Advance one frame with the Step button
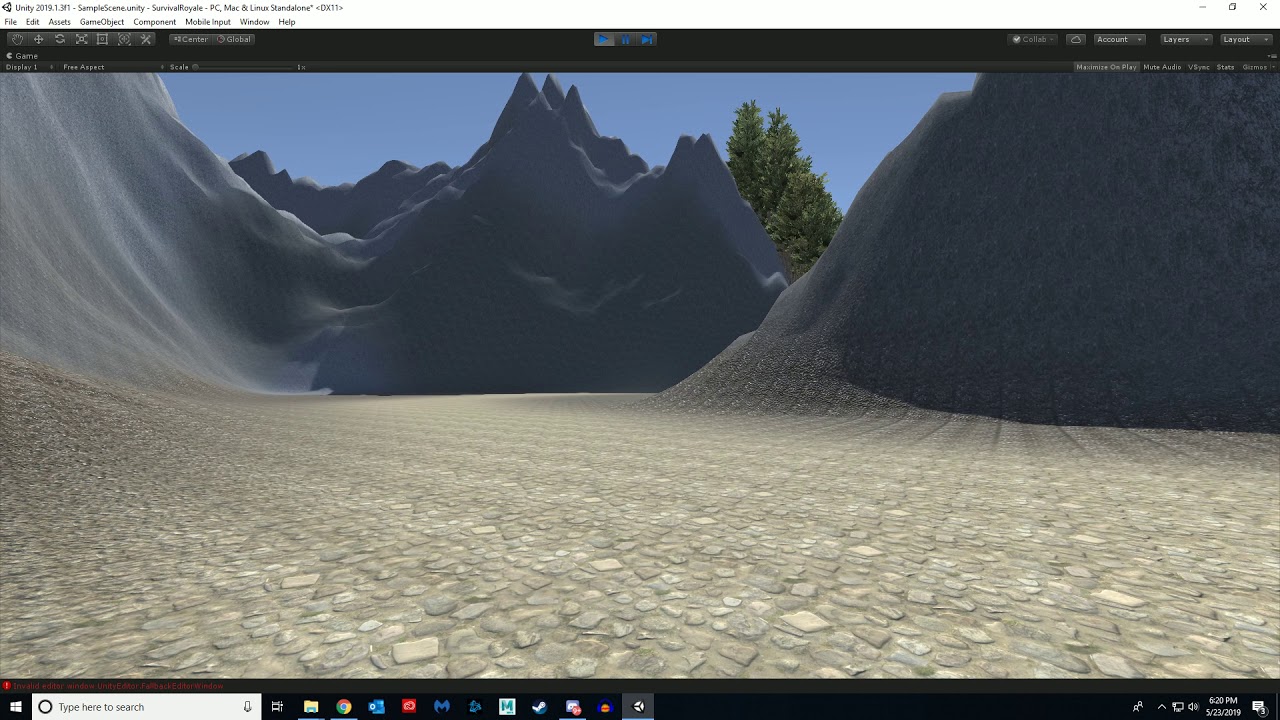 click(x=647, y=39)
